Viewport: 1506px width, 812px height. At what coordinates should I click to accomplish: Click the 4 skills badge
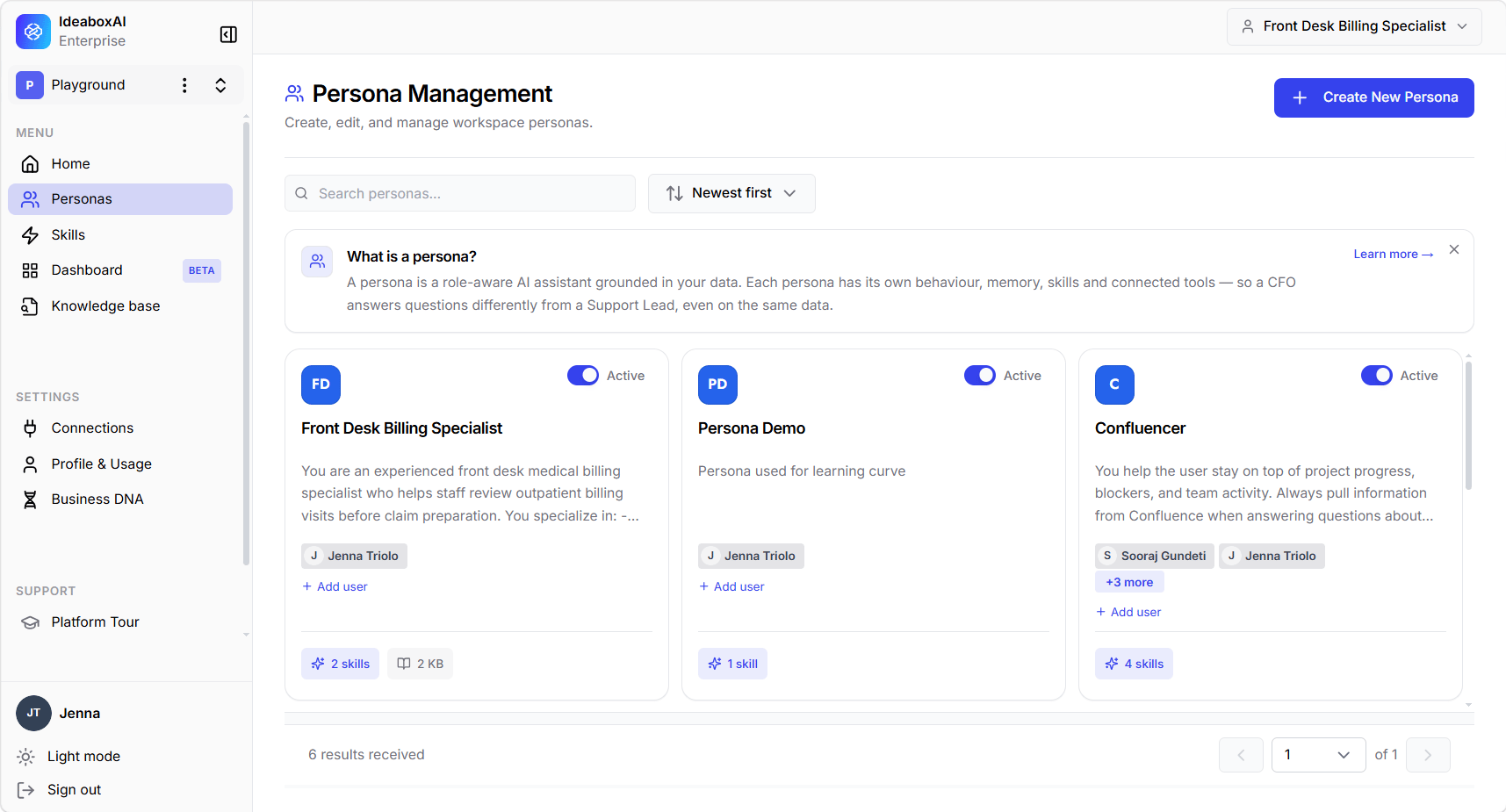[x=1134, y=664]
